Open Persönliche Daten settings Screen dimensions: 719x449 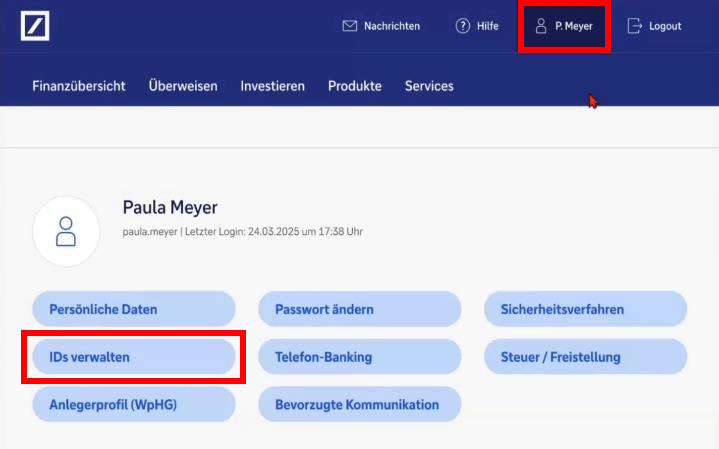pos(134,309)
